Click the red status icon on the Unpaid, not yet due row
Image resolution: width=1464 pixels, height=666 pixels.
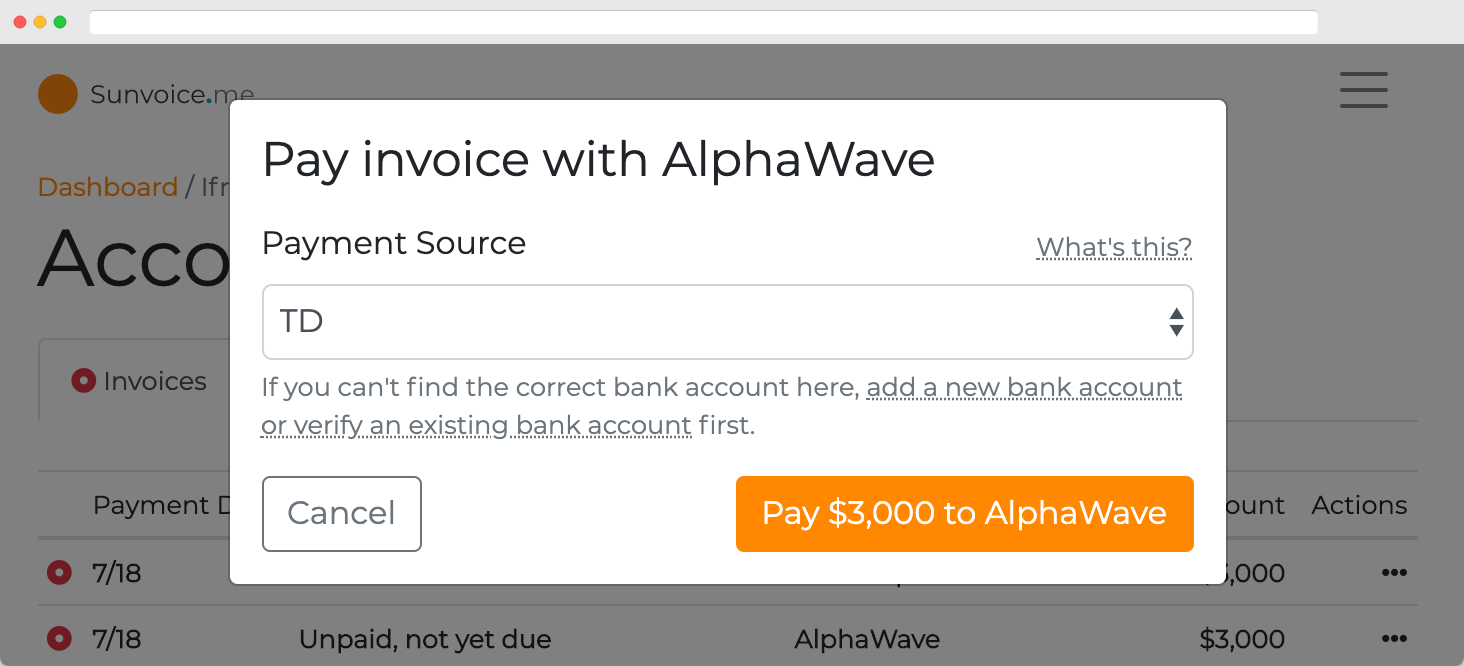pos(59,638)
